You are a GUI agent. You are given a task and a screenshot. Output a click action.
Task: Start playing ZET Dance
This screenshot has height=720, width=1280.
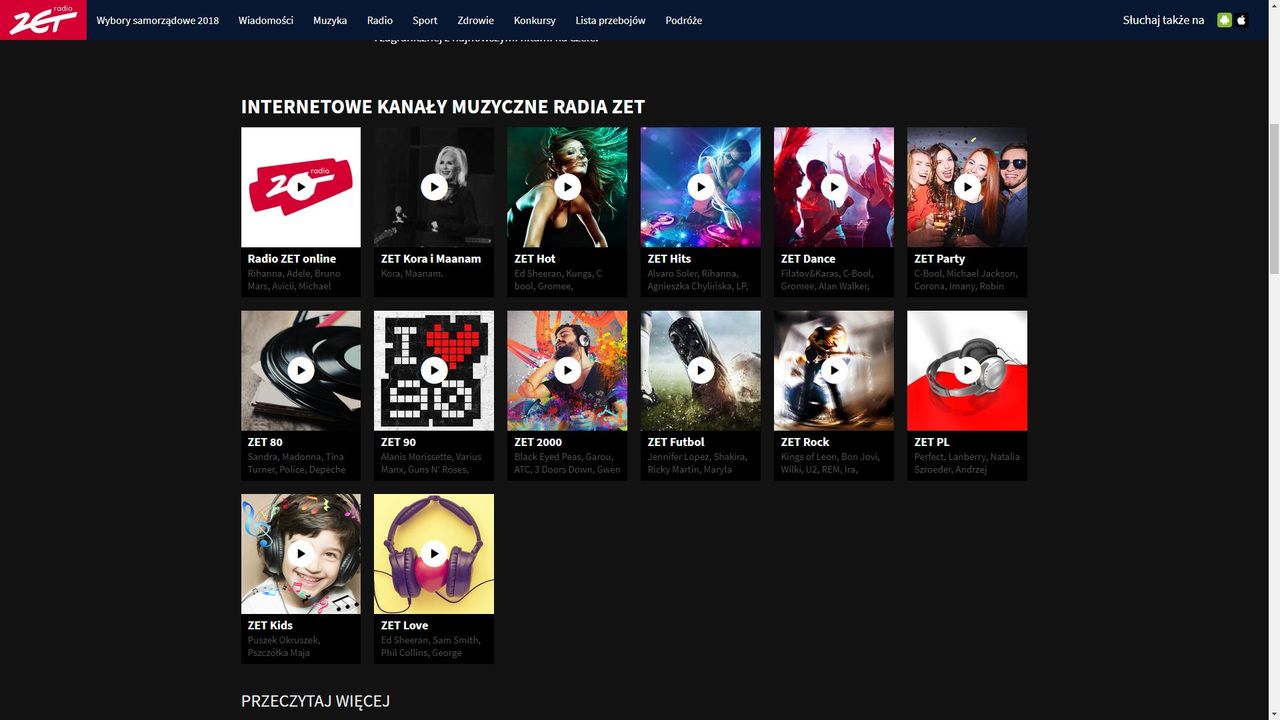[x=834, y=187]
